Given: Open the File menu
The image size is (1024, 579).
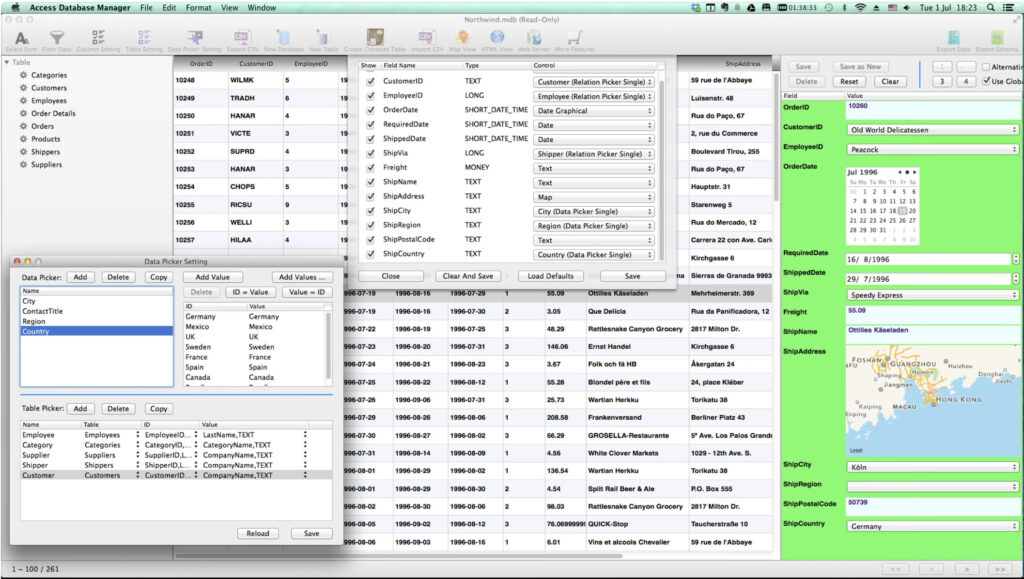Looking at the screenshot, I should point(146,8).
